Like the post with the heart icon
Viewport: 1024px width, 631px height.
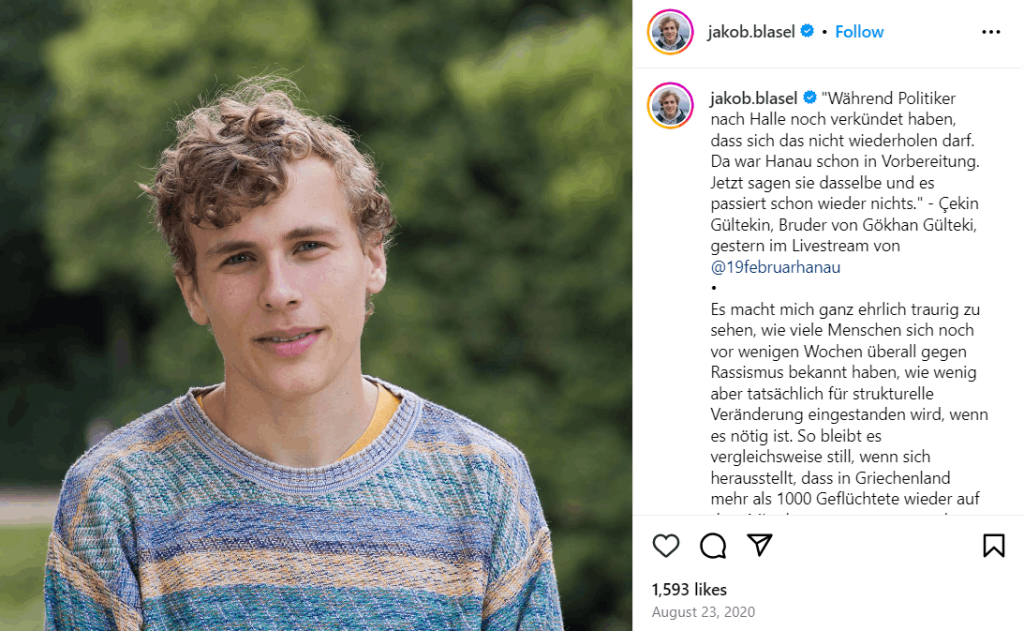[x=666, y=545]
